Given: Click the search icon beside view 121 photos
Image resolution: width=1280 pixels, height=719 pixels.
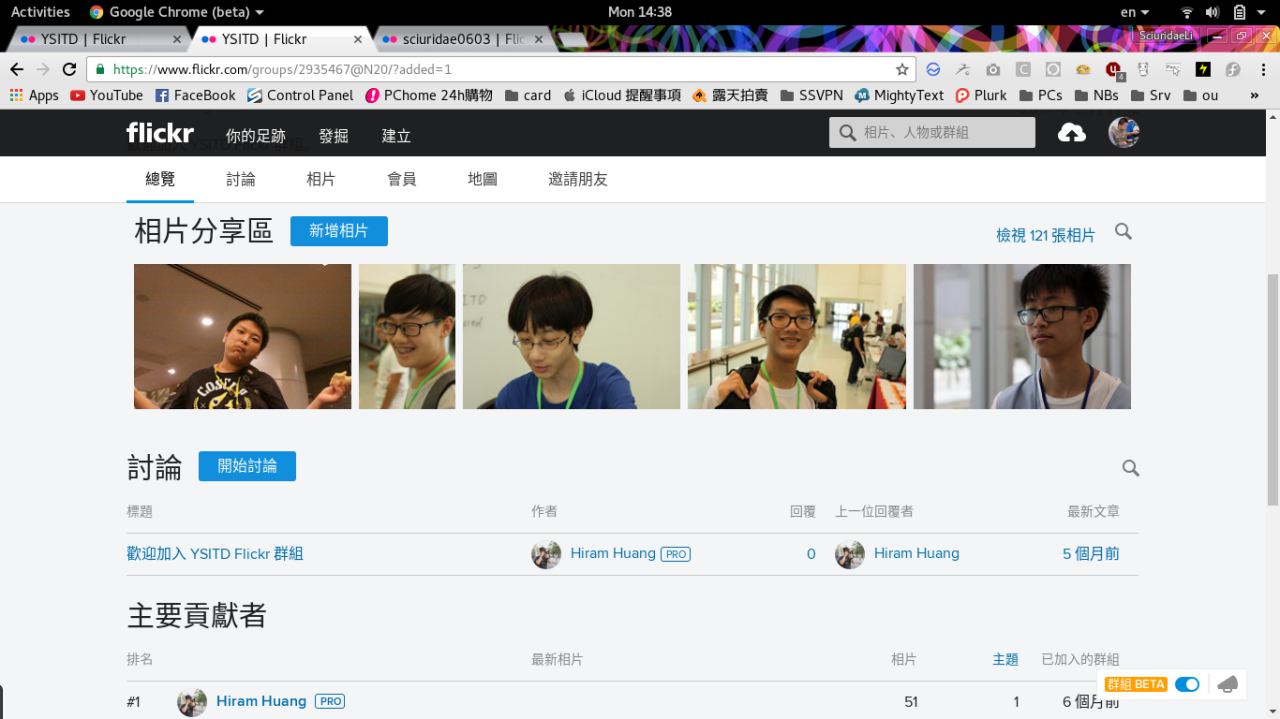Looking at the screenshot, I should tap(1123, 232).
